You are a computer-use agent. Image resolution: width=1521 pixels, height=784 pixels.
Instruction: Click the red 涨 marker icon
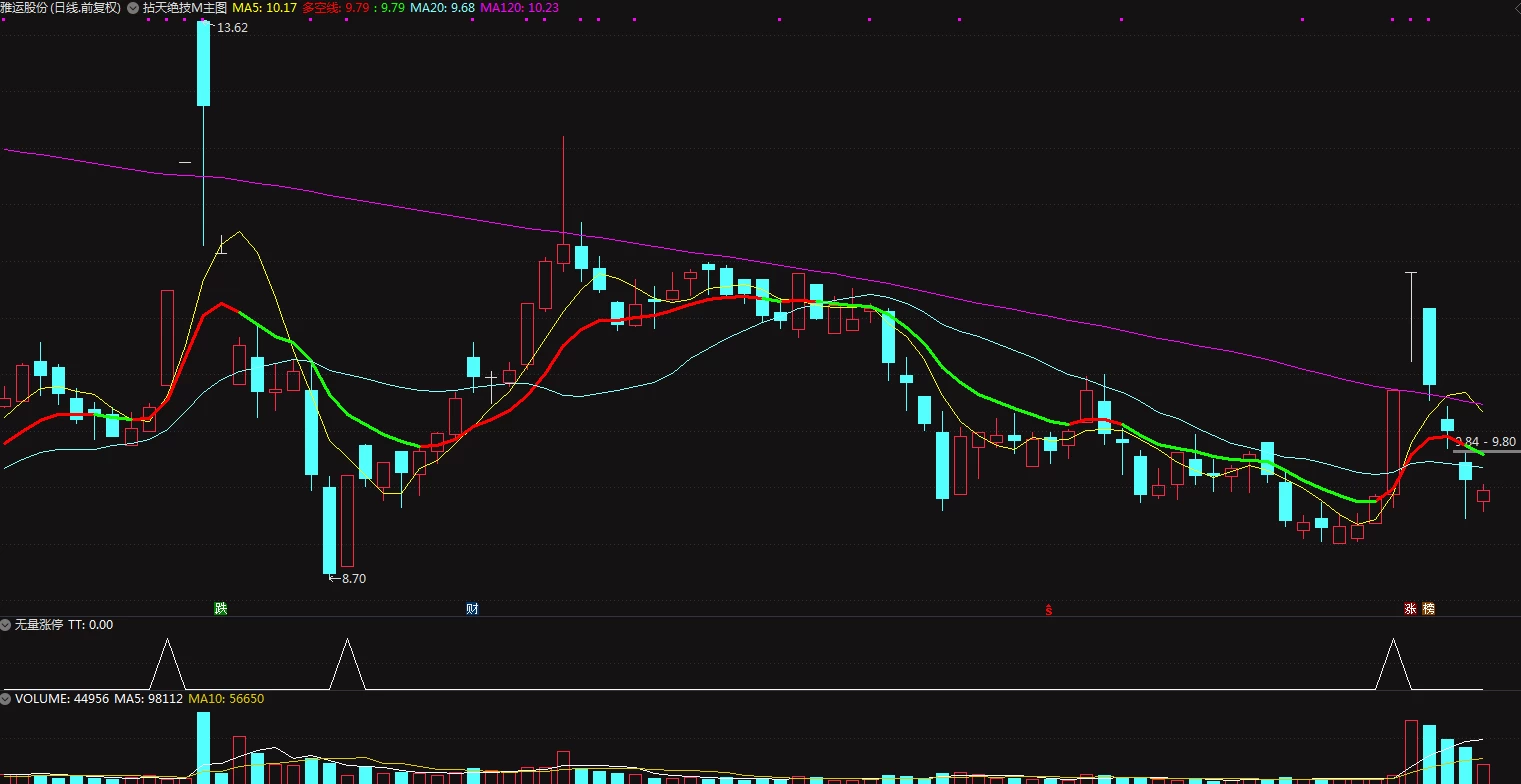click(1410, 609)
